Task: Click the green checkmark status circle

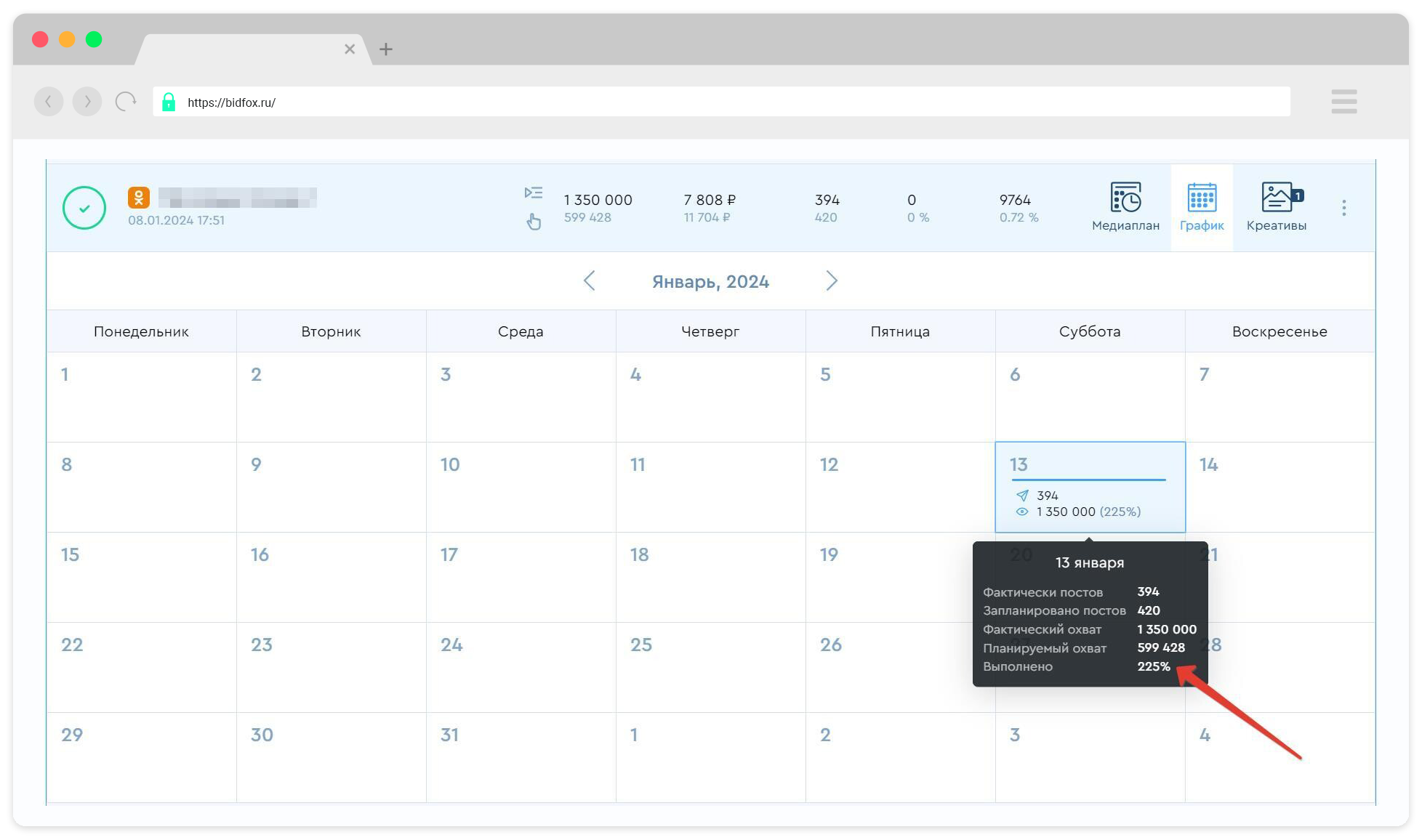Action: coord(84,209)
